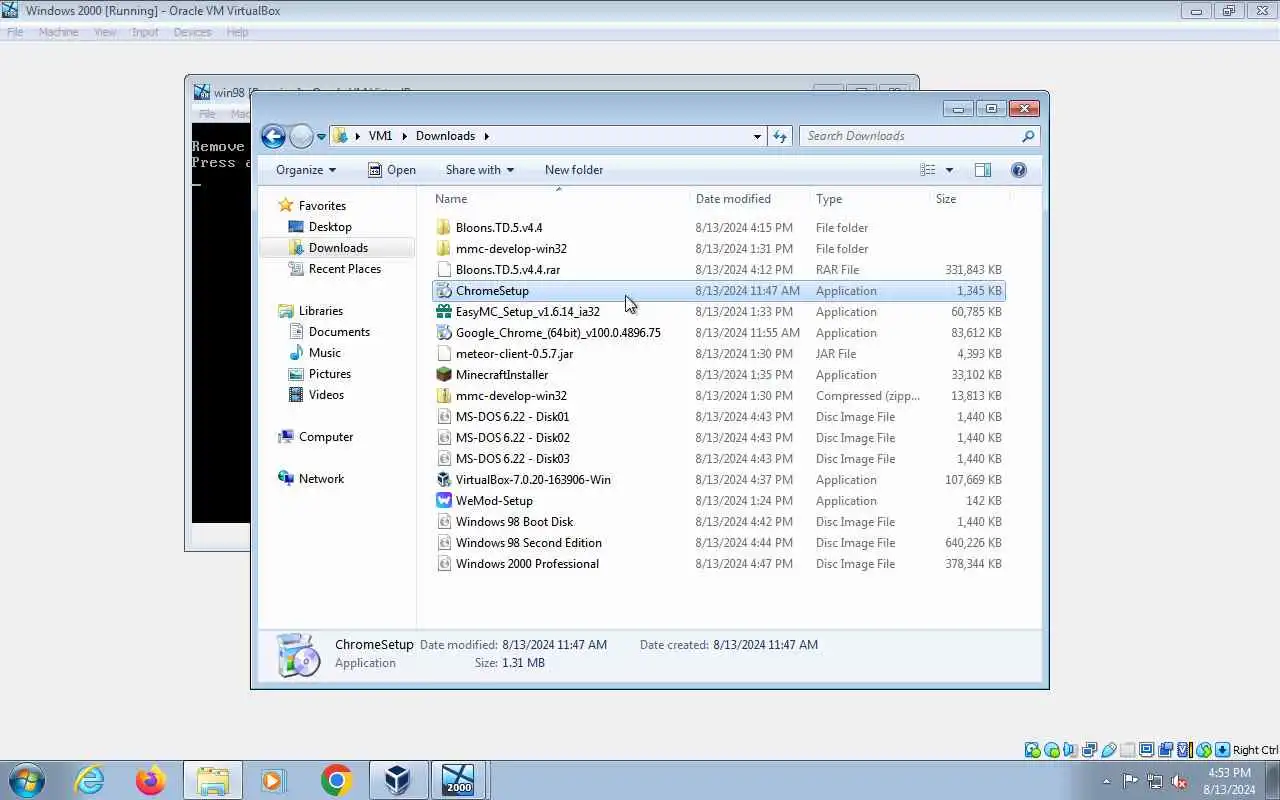Click the VirtualBox display status icon

coord(1147,750)
